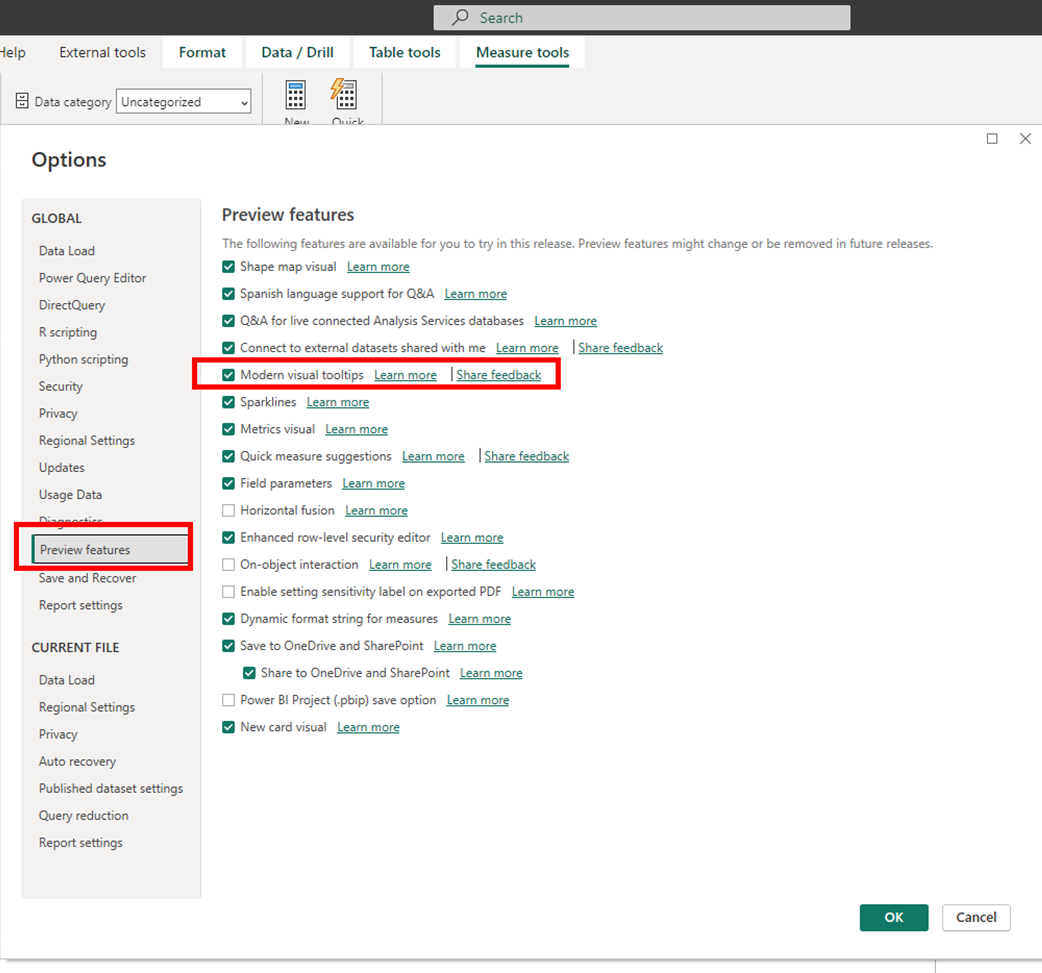Uncheck Share to OneDrive and SharePoint
Screen dimensions: 1042x973
click(249, 673)
